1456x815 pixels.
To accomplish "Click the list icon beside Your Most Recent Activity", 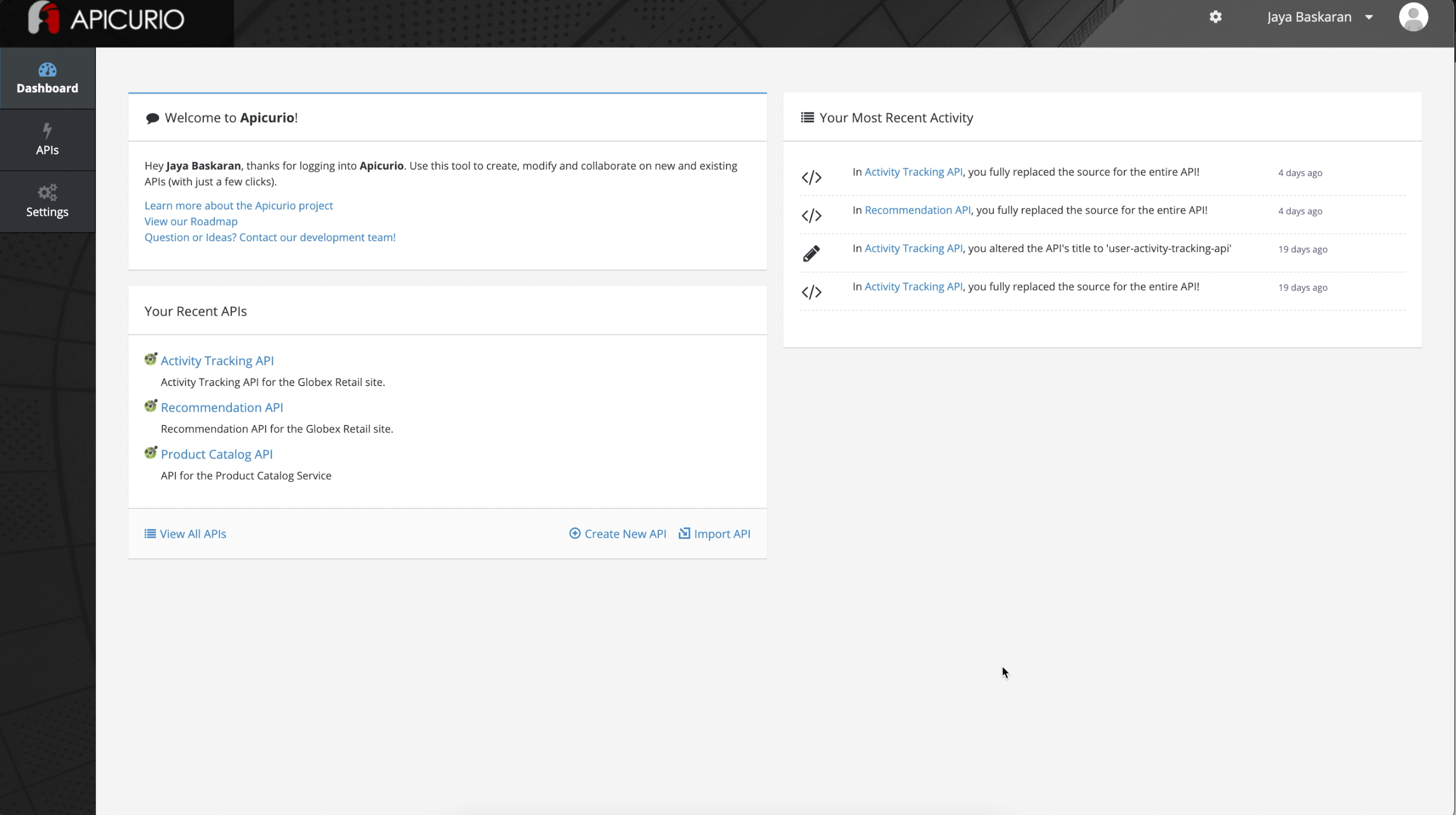I will click(807, 117).
